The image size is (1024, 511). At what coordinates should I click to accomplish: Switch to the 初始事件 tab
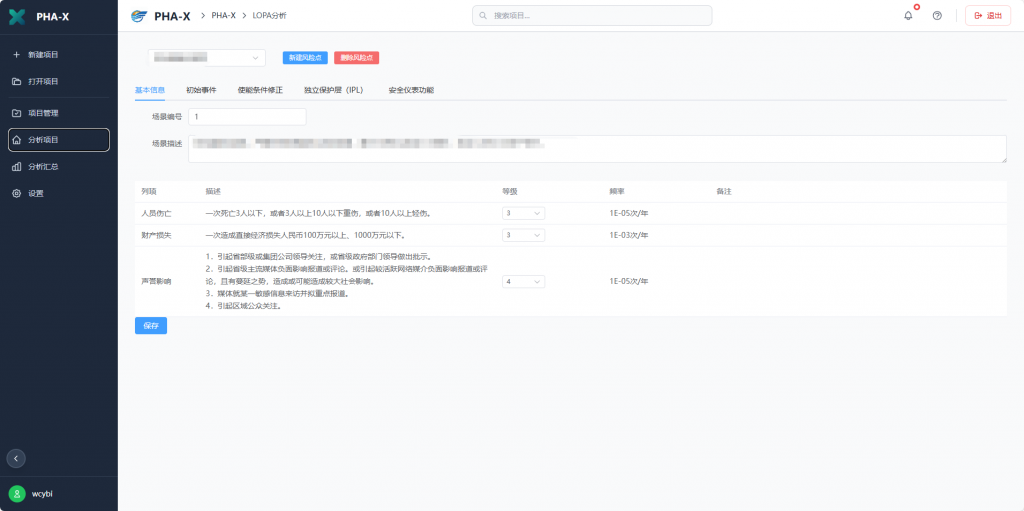click(201, 90)
